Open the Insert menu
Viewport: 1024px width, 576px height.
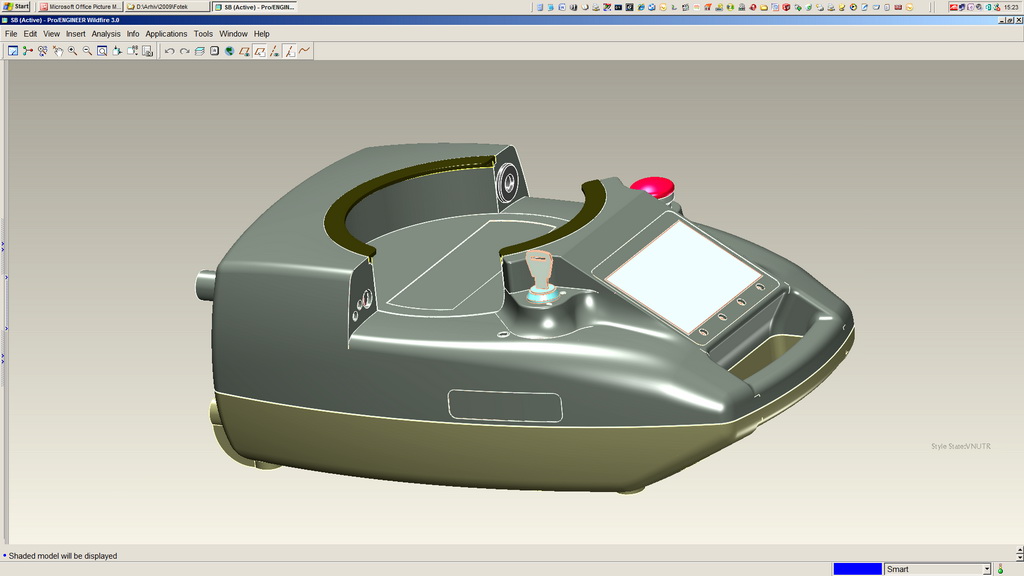coord(76,34)
